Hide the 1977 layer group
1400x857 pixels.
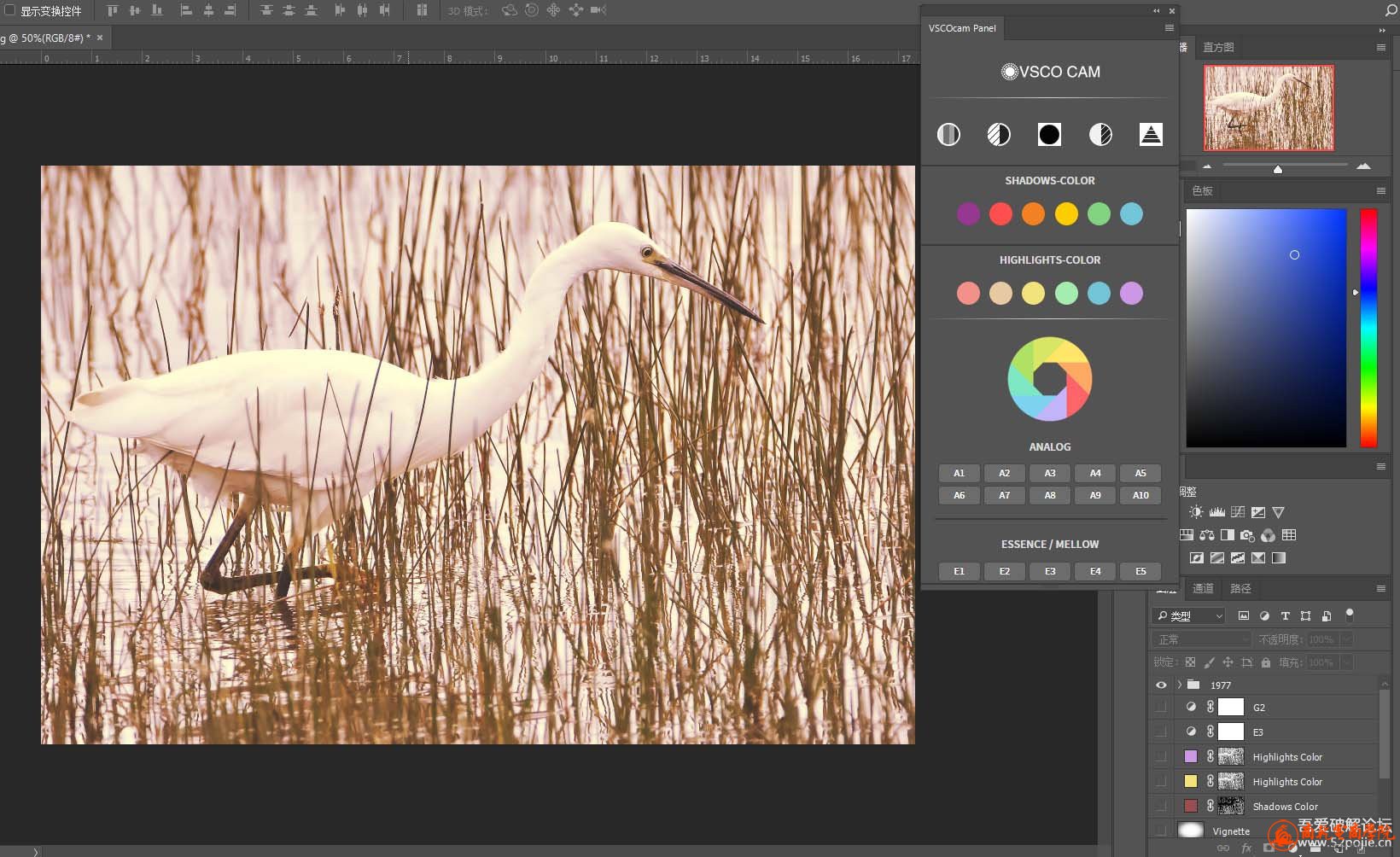(x=1161, y=685)
